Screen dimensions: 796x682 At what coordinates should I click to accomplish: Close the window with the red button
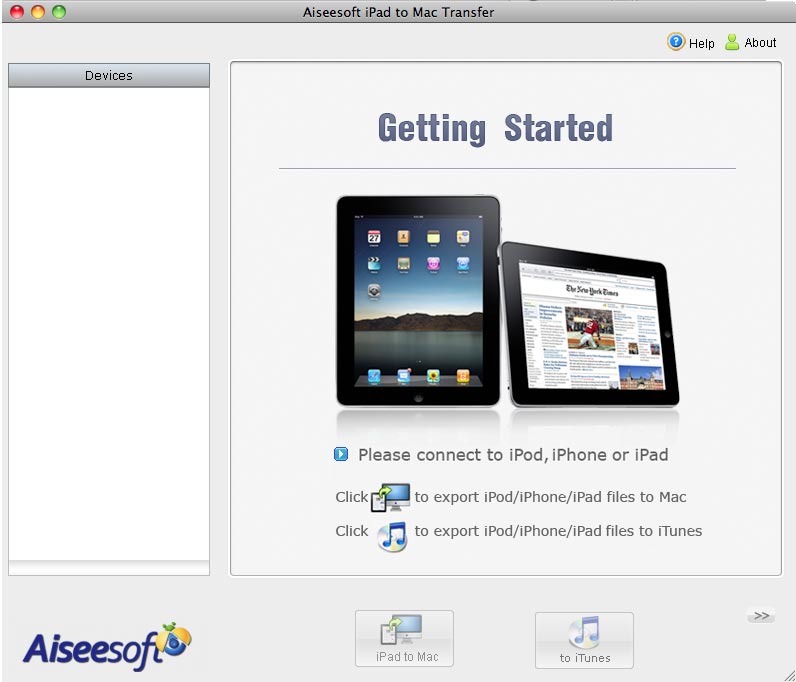[17, 12]
